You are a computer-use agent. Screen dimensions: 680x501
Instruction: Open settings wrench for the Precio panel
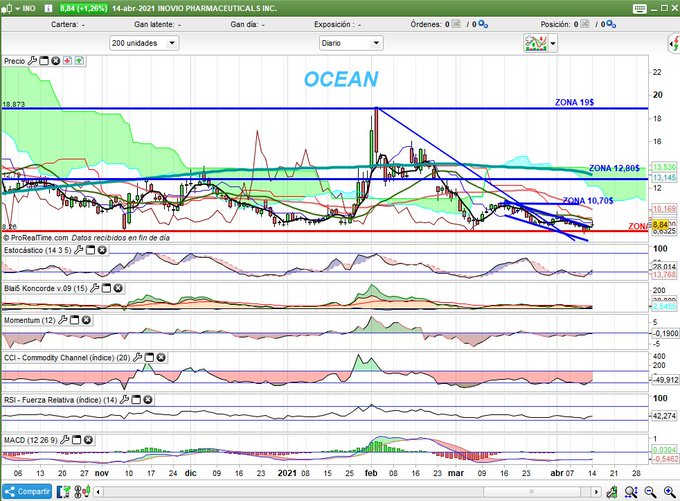[x=32, y=61]
